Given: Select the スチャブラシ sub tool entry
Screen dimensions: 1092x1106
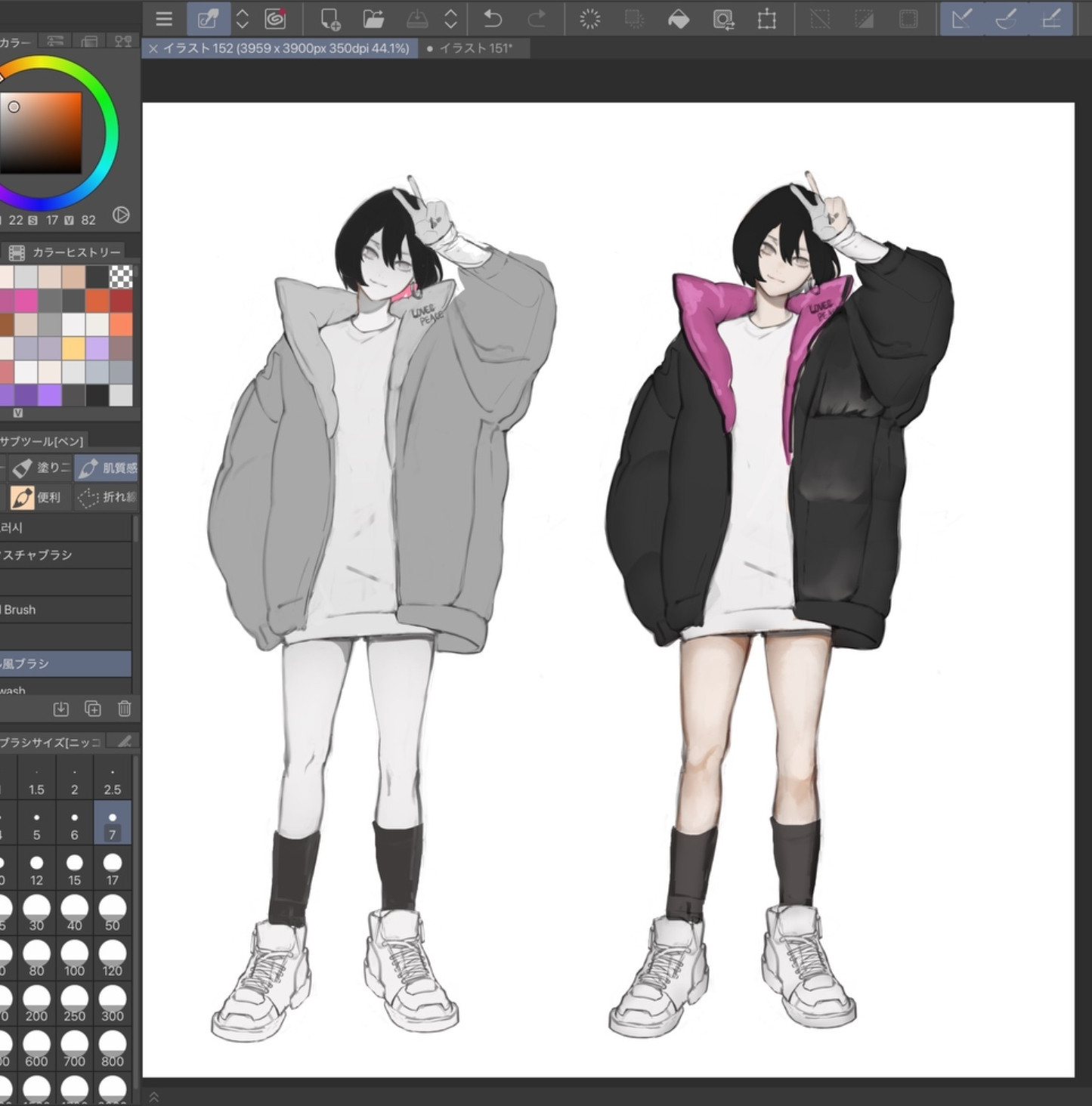Looking at the screenshot, I should coord(66,555).
